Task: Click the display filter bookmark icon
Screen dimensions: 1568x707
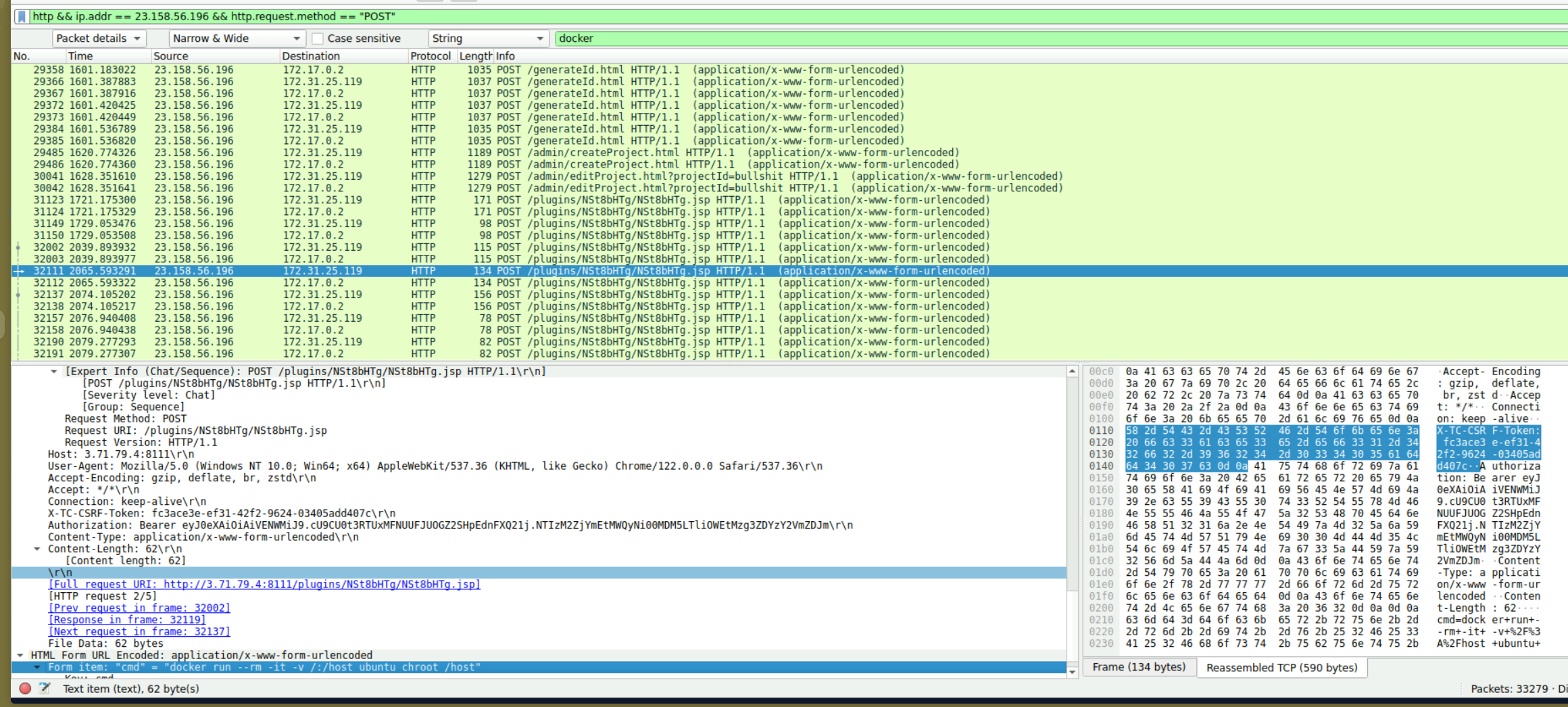Action: (20, 16)
